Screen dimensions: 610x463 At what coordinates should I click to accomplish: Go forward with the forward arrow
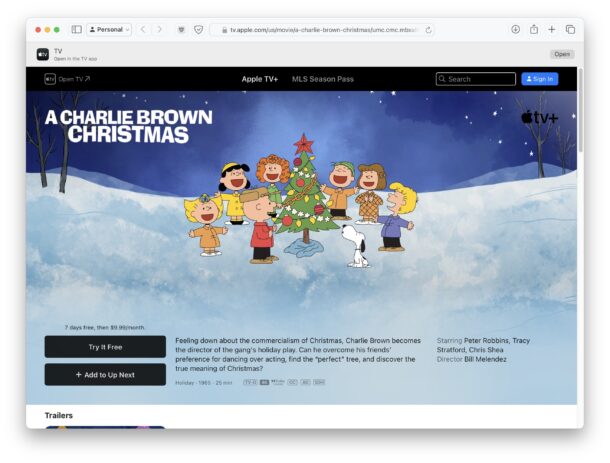click(x=159, y=30)
